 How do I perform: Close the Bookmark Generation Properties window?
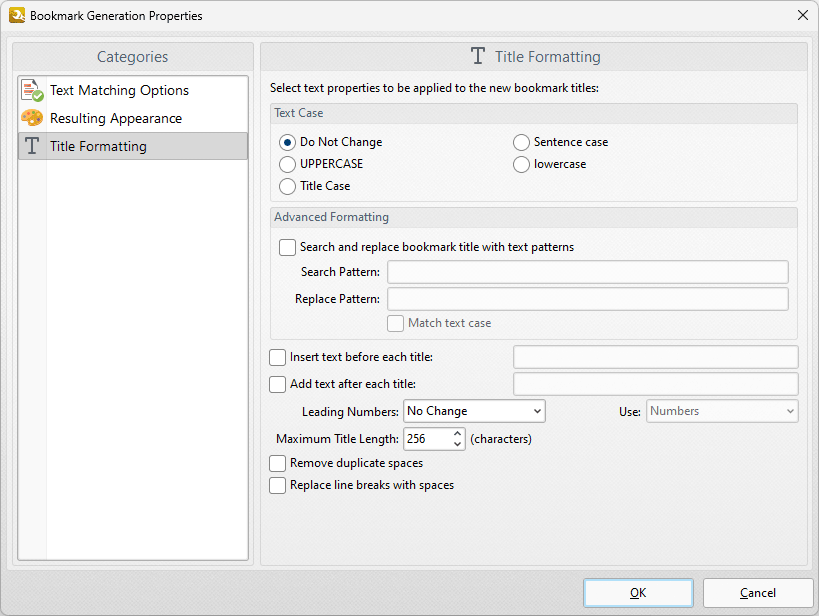803,15
